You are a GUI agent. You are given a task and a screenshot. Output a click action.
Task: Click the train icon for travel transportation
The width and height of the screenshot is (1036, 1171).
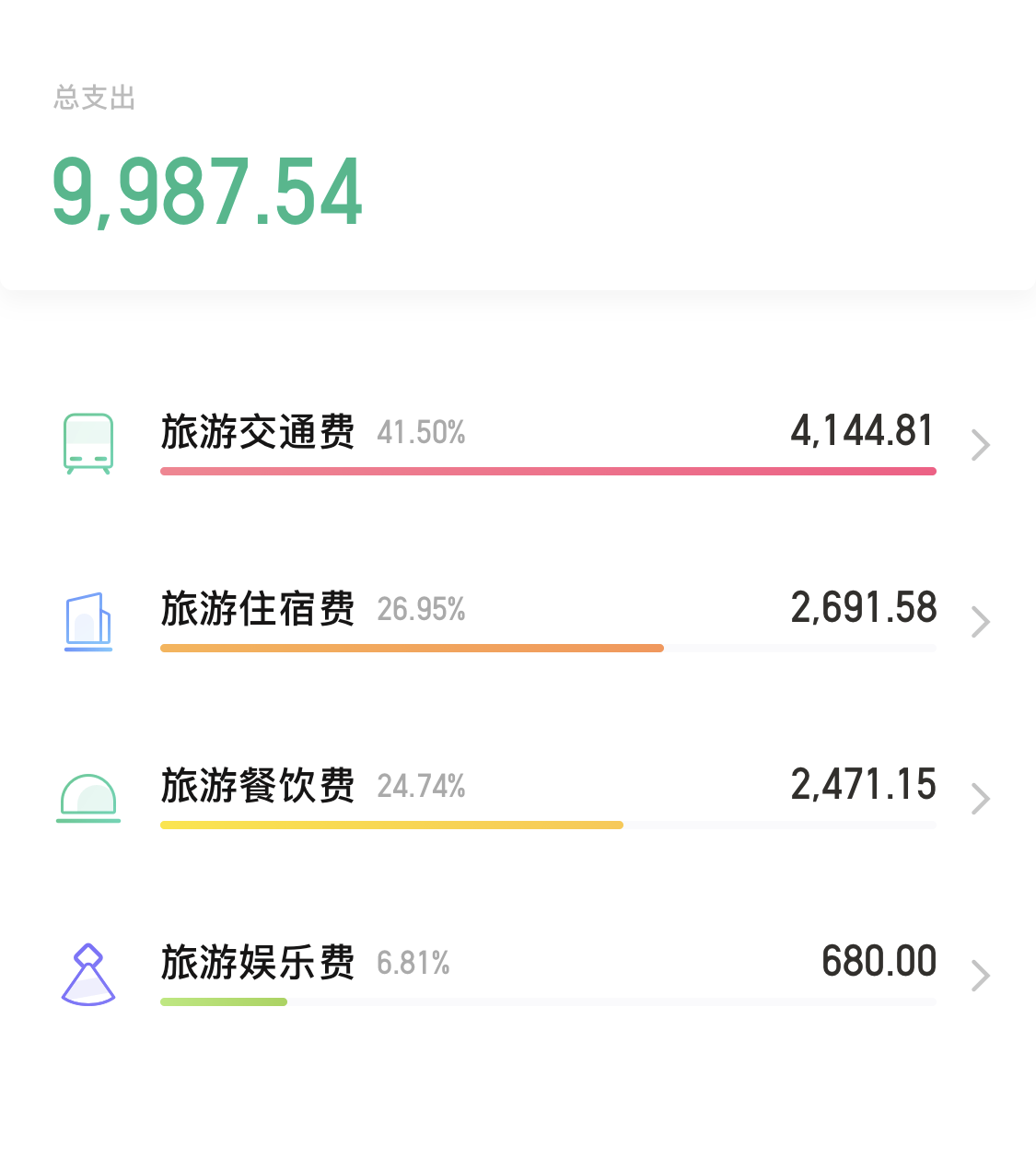(88, 443)
